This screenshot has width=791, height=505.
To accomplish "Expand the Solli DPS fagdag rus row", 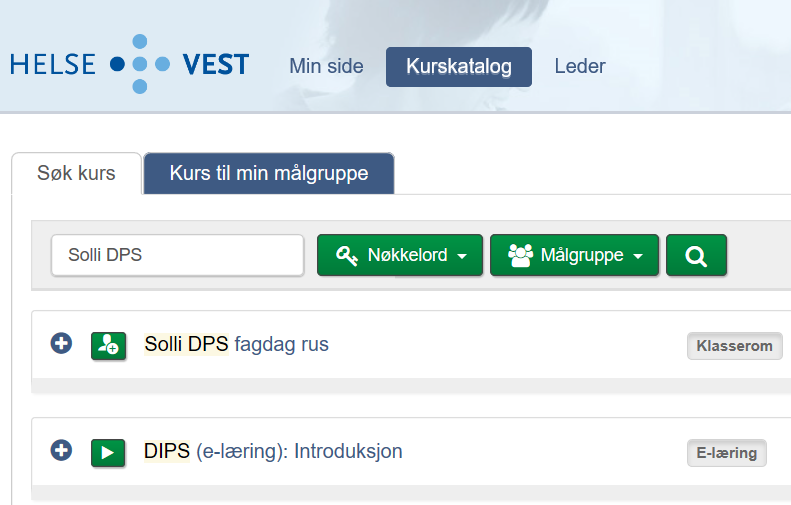I will tap(61, 344).
